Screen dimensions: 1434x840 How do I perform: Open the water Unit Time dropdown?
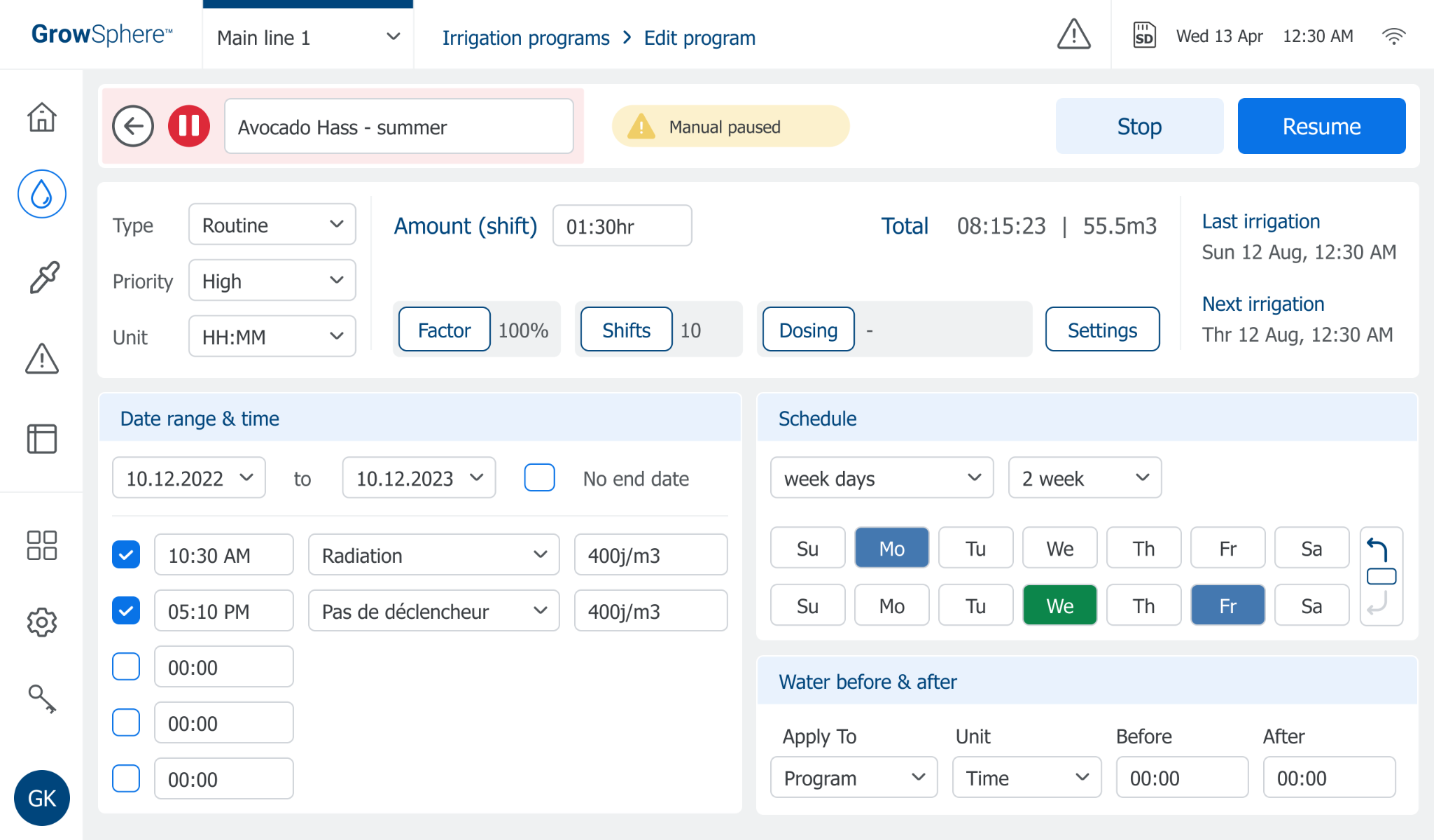pyautogui.click(x=1027, y=777)
